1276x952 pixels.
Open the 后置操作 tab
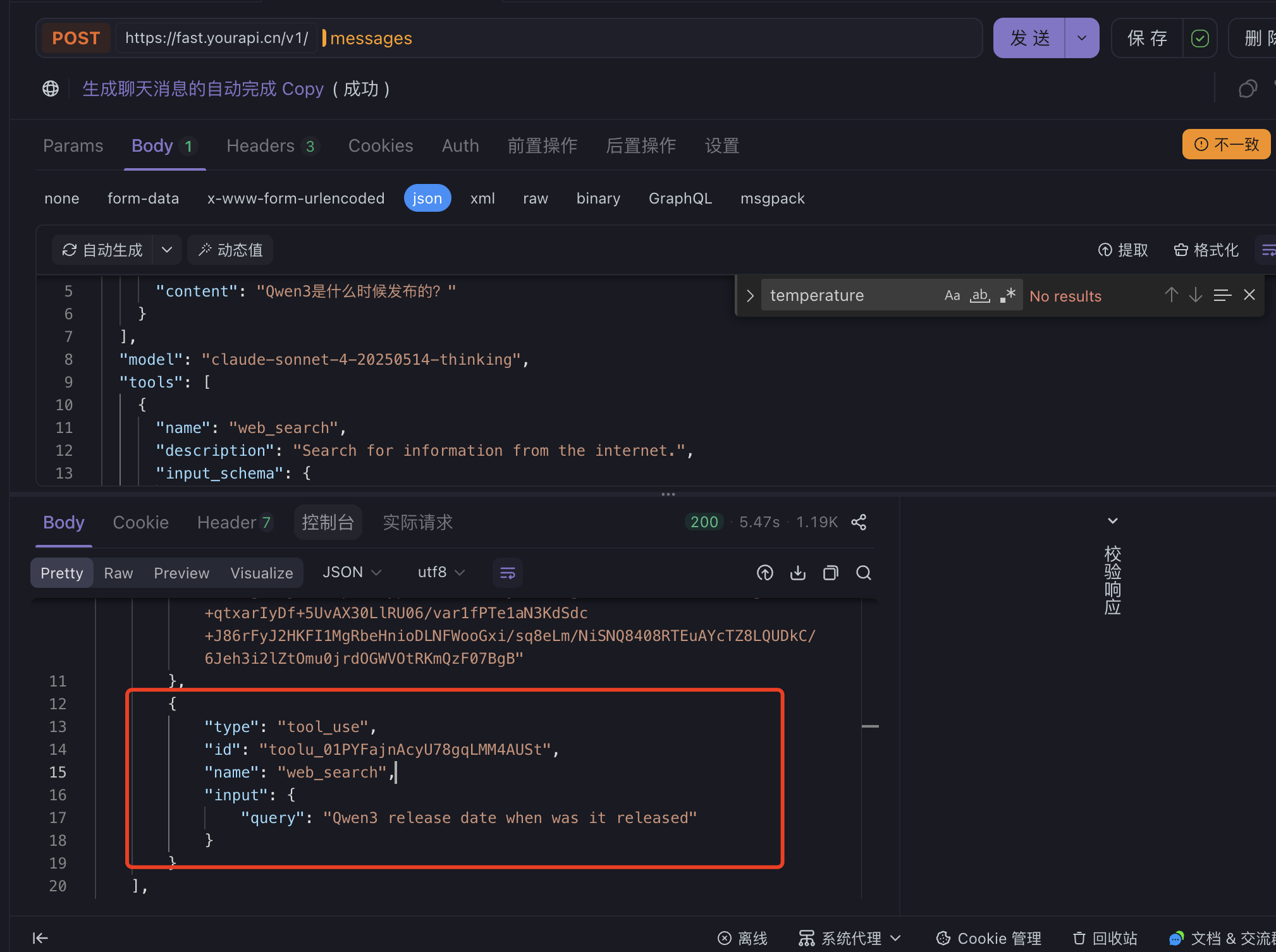coord(641,146)
